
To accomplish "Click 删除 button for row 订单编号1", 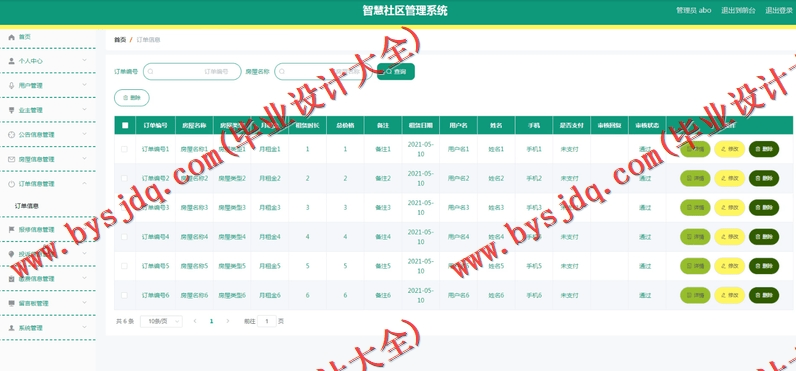I will pyautogui.click(x=764, y=149).
